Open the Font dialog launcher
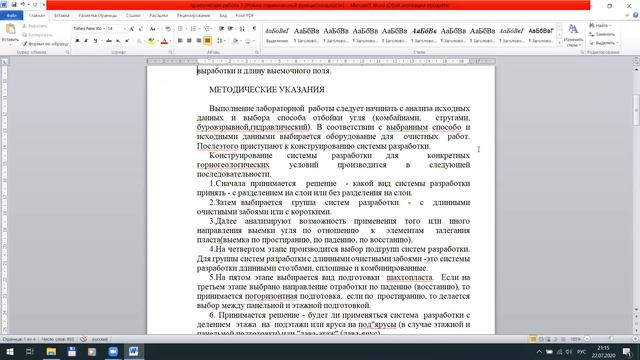The image size is (640, 360). click(171, 52)
